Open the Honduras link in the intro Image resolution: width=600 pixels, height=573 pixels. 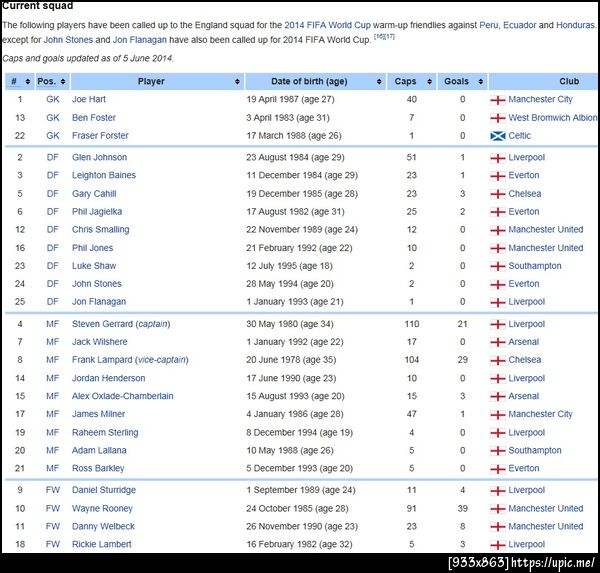[575, 25]
